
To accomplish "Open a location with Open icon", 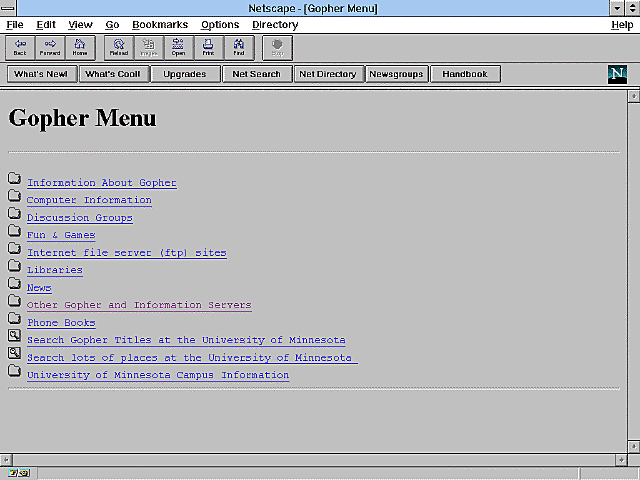I will pos(178,48).
